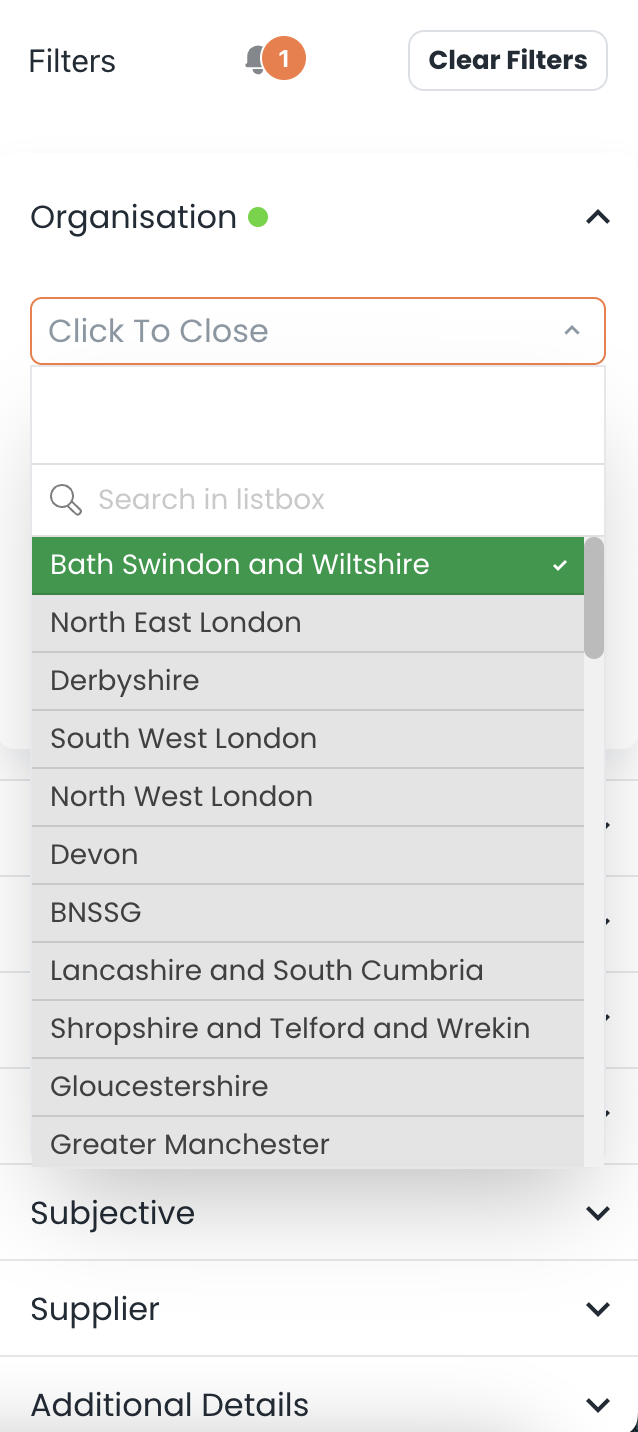
Task: Click the notification bell icon
Action: [x=255, y=60]
